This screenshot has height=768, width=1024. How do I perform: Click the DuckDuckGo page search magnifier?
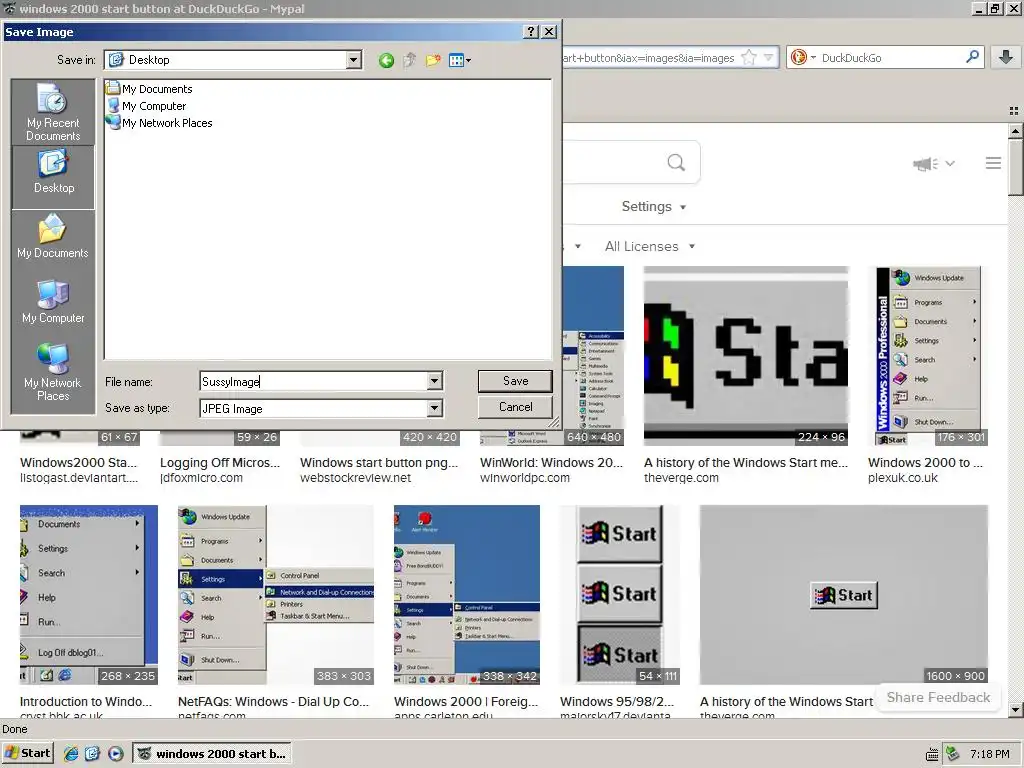(x=677, y=162)
